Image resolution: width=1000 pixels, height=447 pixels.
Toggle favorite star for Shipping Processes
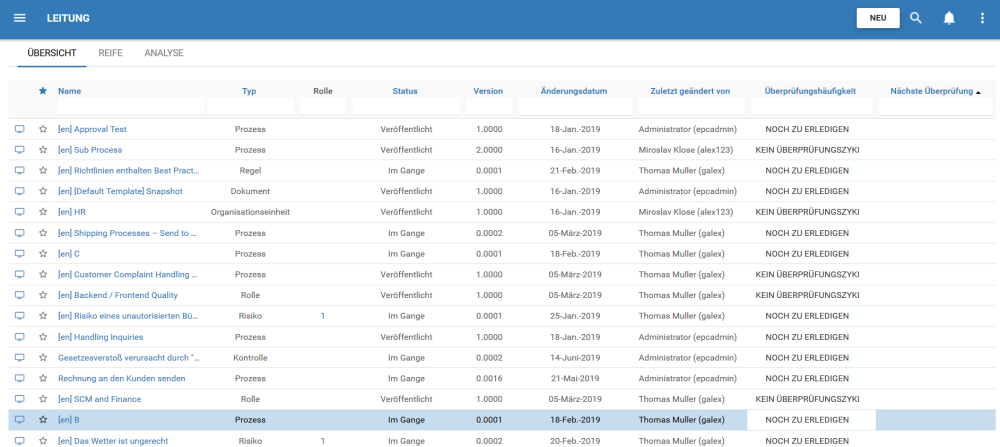[x=43, y=233]
